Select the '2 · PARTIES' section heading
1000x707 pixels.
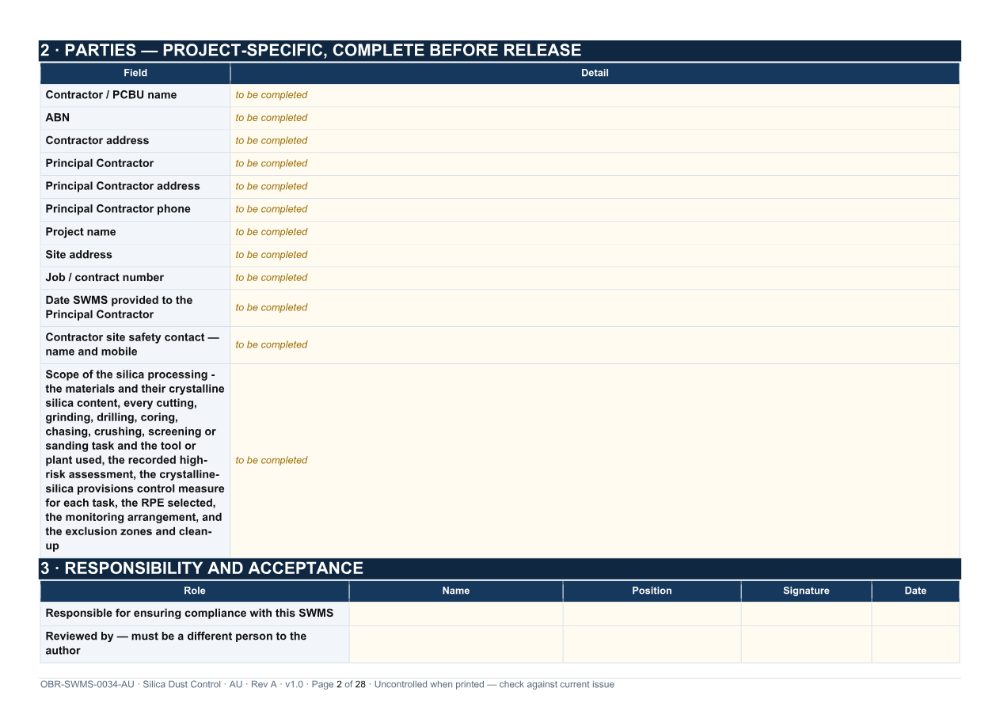click(x=500, y=50)
